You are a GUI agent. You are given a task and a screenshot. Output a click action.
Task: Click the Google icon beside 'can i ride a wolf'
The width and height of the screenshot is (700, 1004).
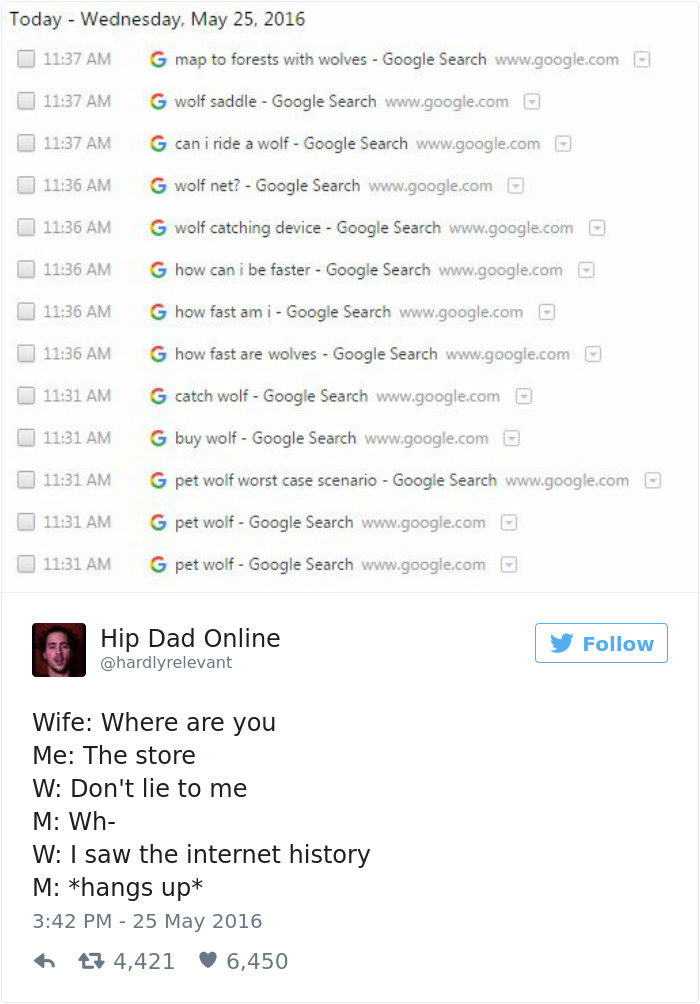160,143
